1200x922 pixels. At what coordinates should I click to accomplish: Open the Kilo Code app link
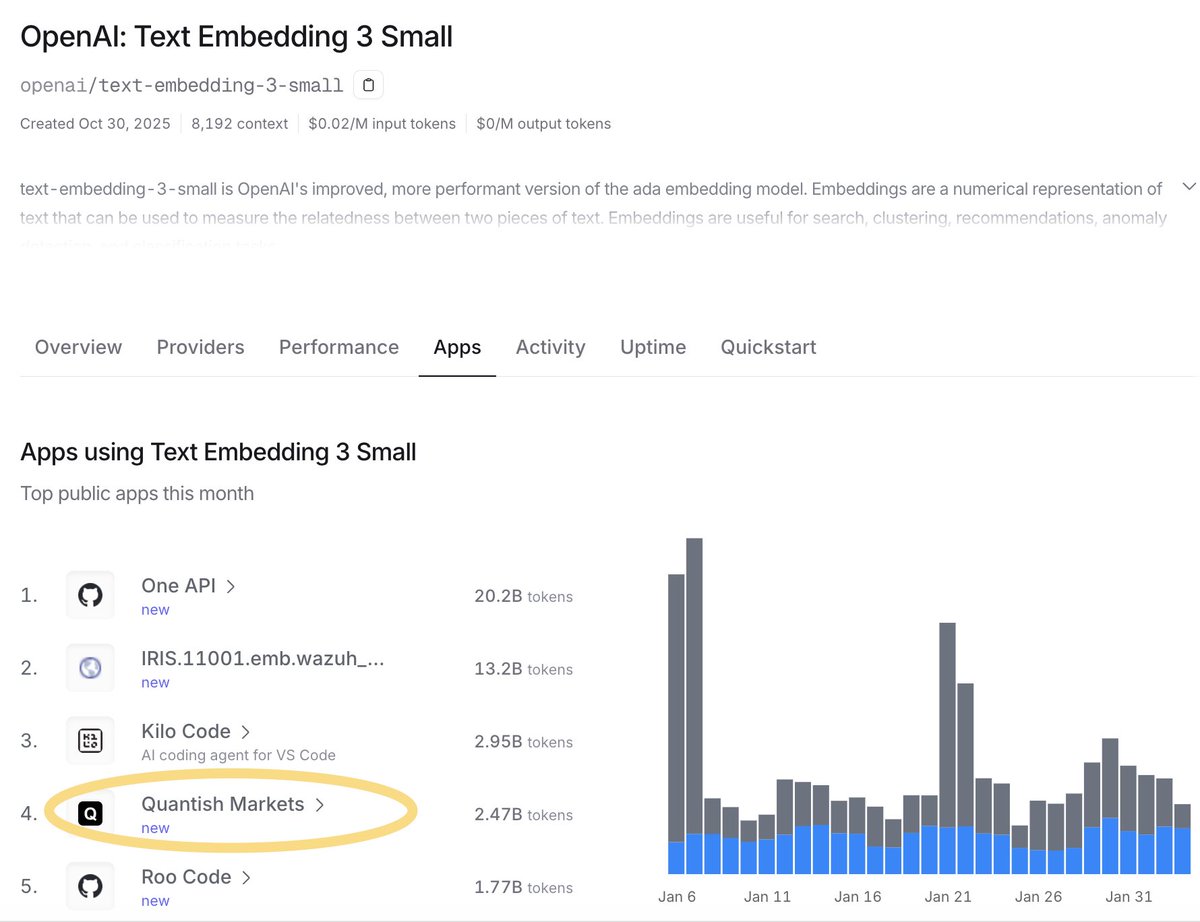pyautogui.click(x=186, y=732)
